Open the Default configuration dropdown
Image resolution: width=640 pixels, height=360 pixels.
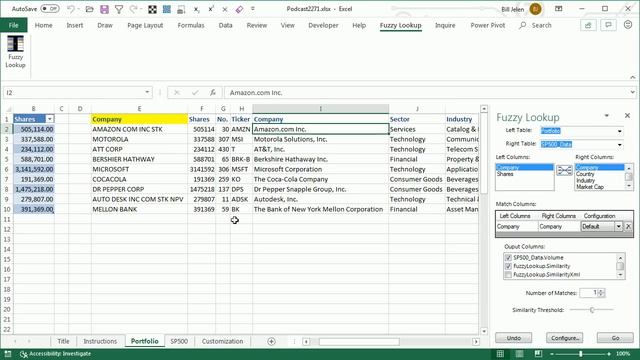[618, 226]
